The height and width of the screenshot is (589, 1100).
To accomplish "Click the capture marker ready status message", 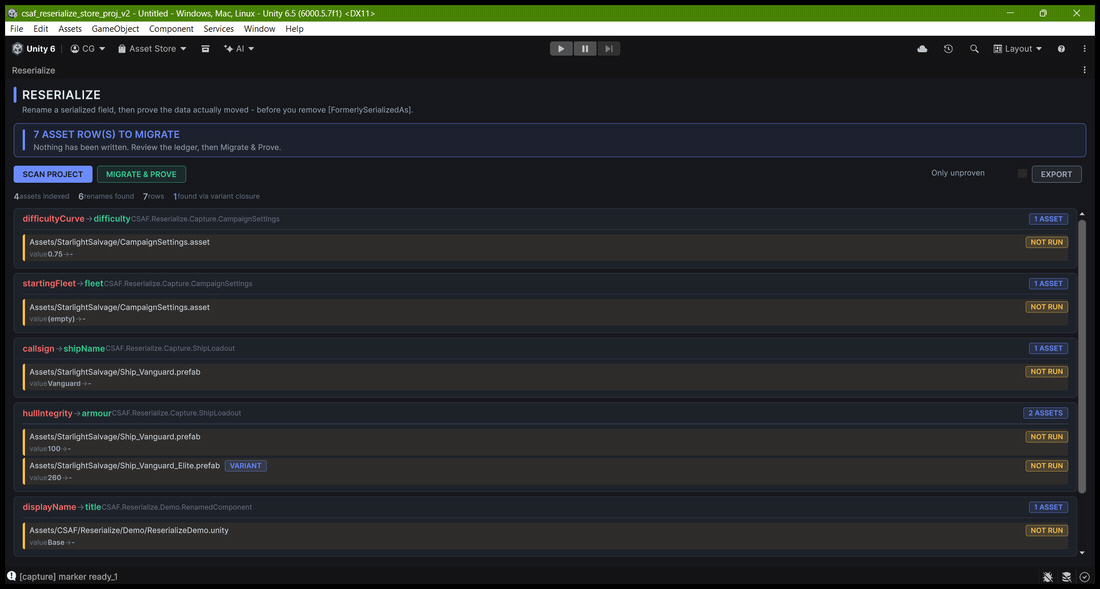I will [69, 576].
